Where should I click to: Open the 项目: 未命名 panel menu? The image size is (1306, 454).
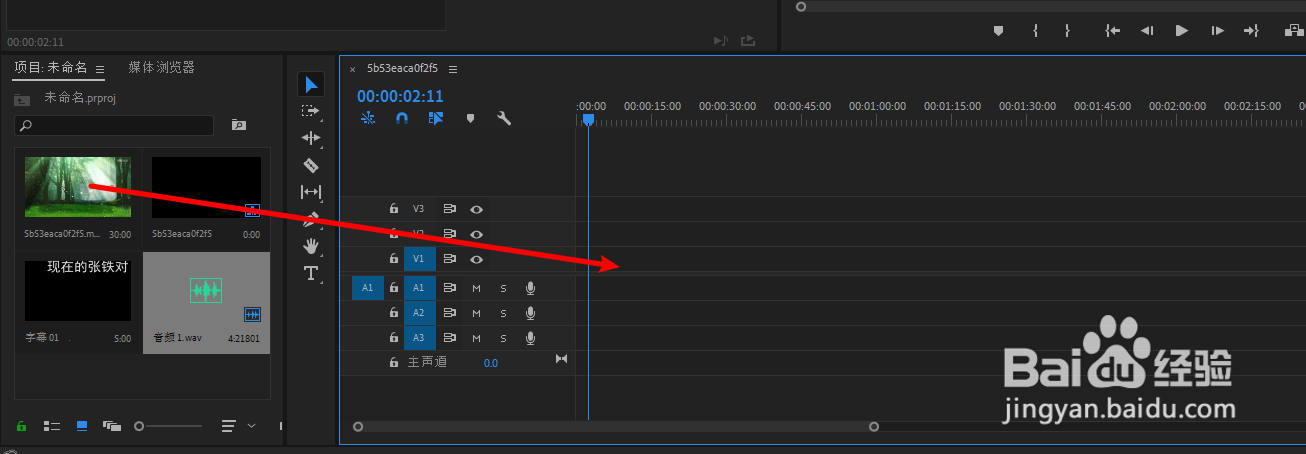coord(100,69)
